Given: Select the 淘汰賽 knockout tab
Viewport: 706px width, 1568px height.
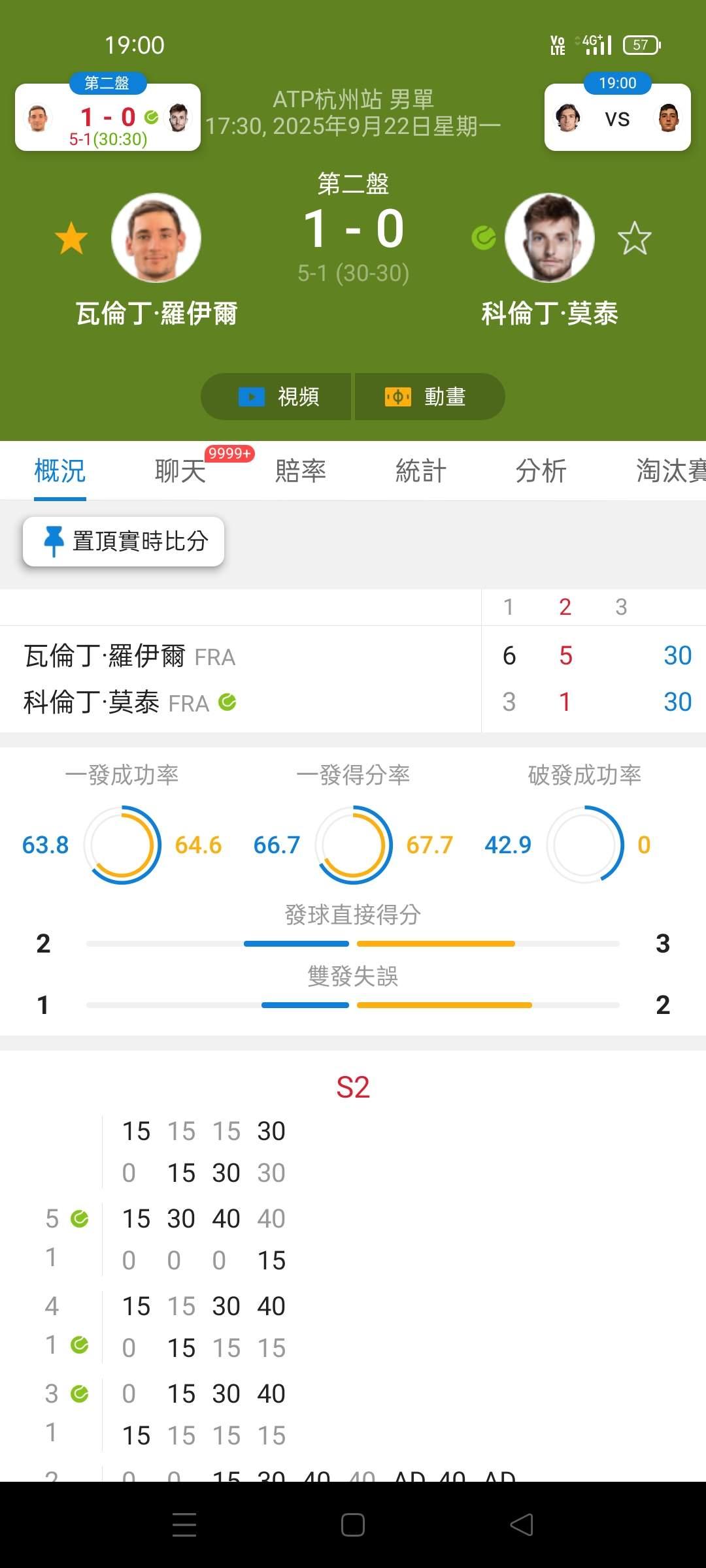Looking at the screenshot, I should [671, 470].
